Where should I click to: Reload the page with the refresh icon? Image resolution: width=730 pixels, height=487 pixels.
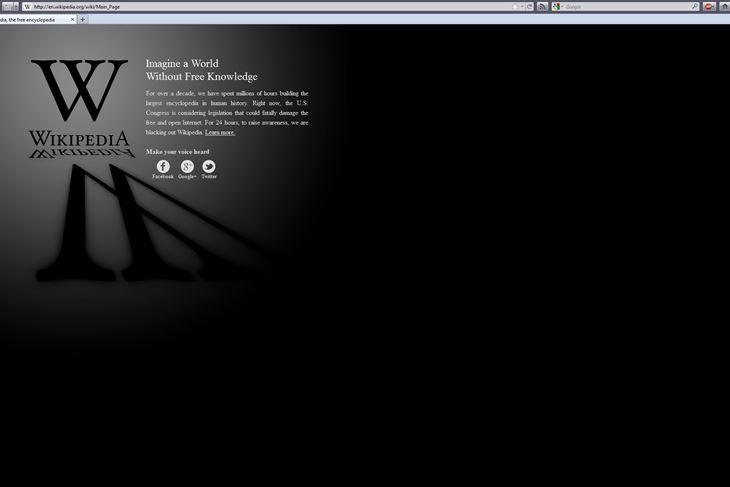(529, 7)
